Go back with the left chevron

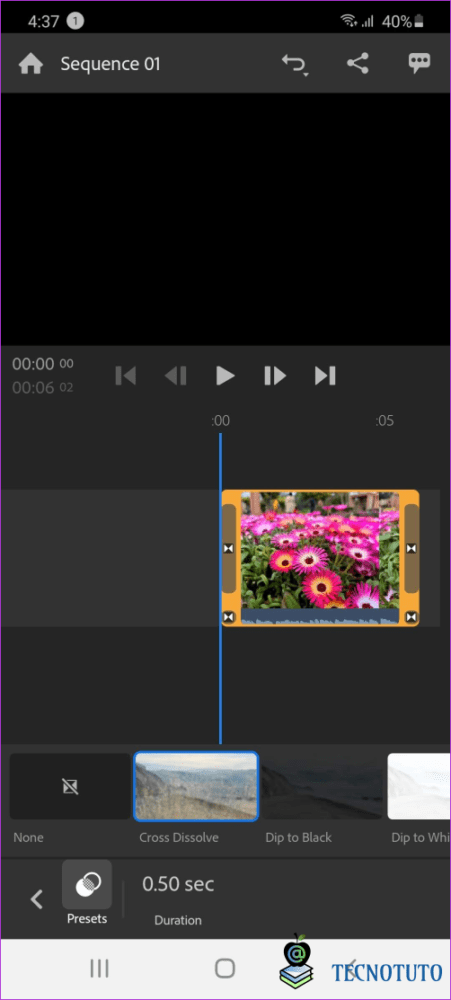(36, 899)
